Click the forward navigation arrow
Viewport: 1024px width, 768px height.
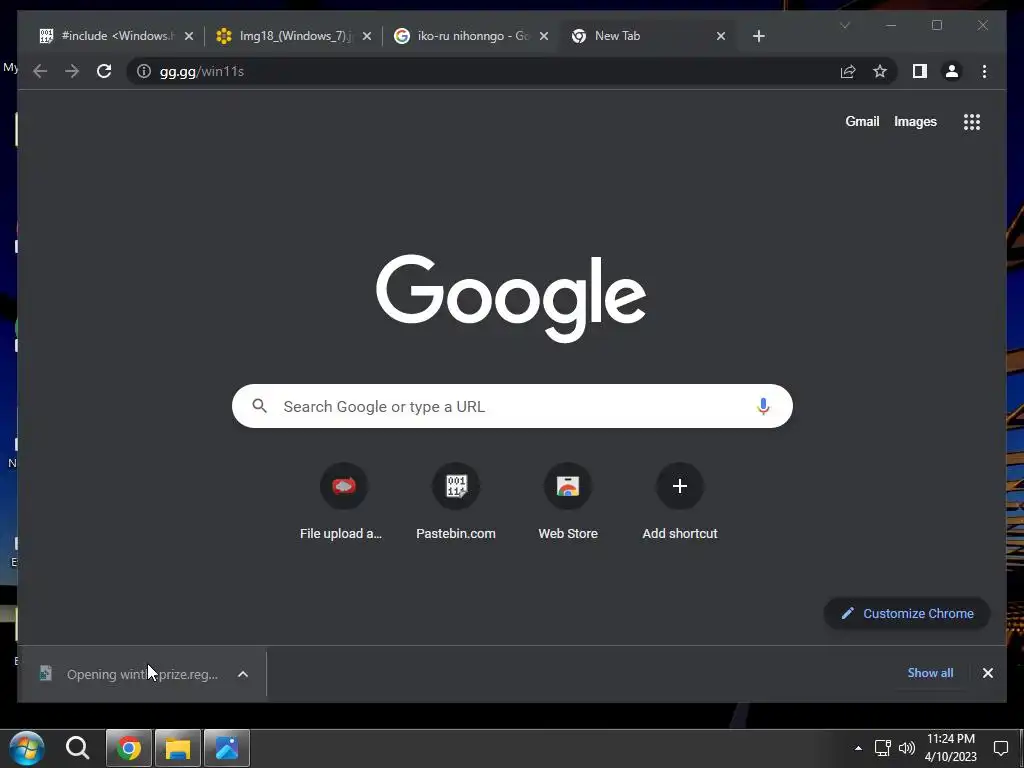(x=72, y=71)
